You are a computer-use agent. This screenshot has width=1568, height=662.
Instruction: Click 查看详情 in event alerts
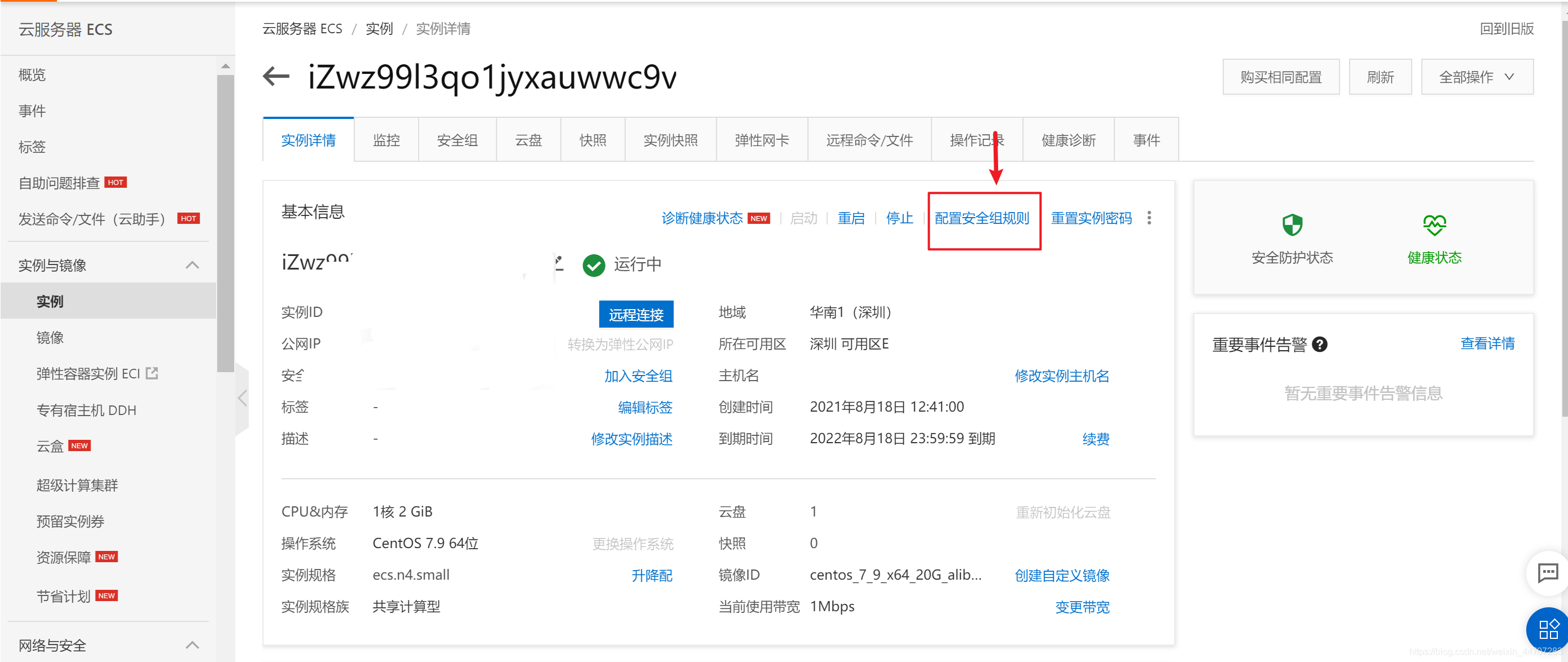pyautogui.click(x=1487, y=343)
